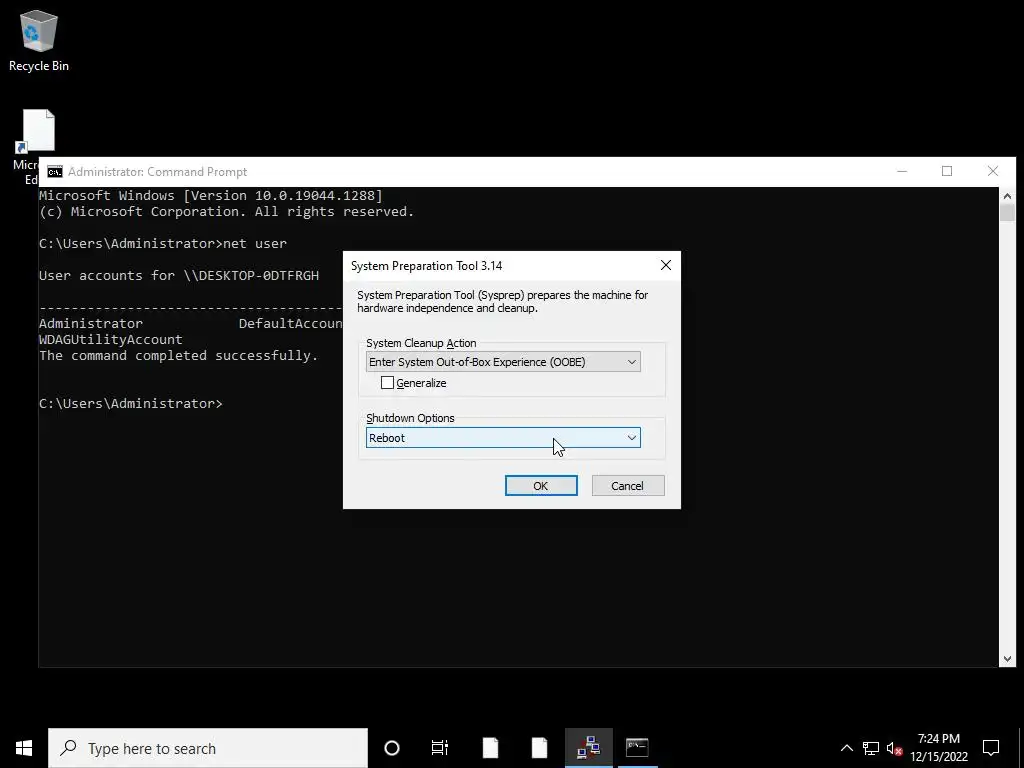
Task: Maximize the Command Prompt window
Action: coord(947,171)
